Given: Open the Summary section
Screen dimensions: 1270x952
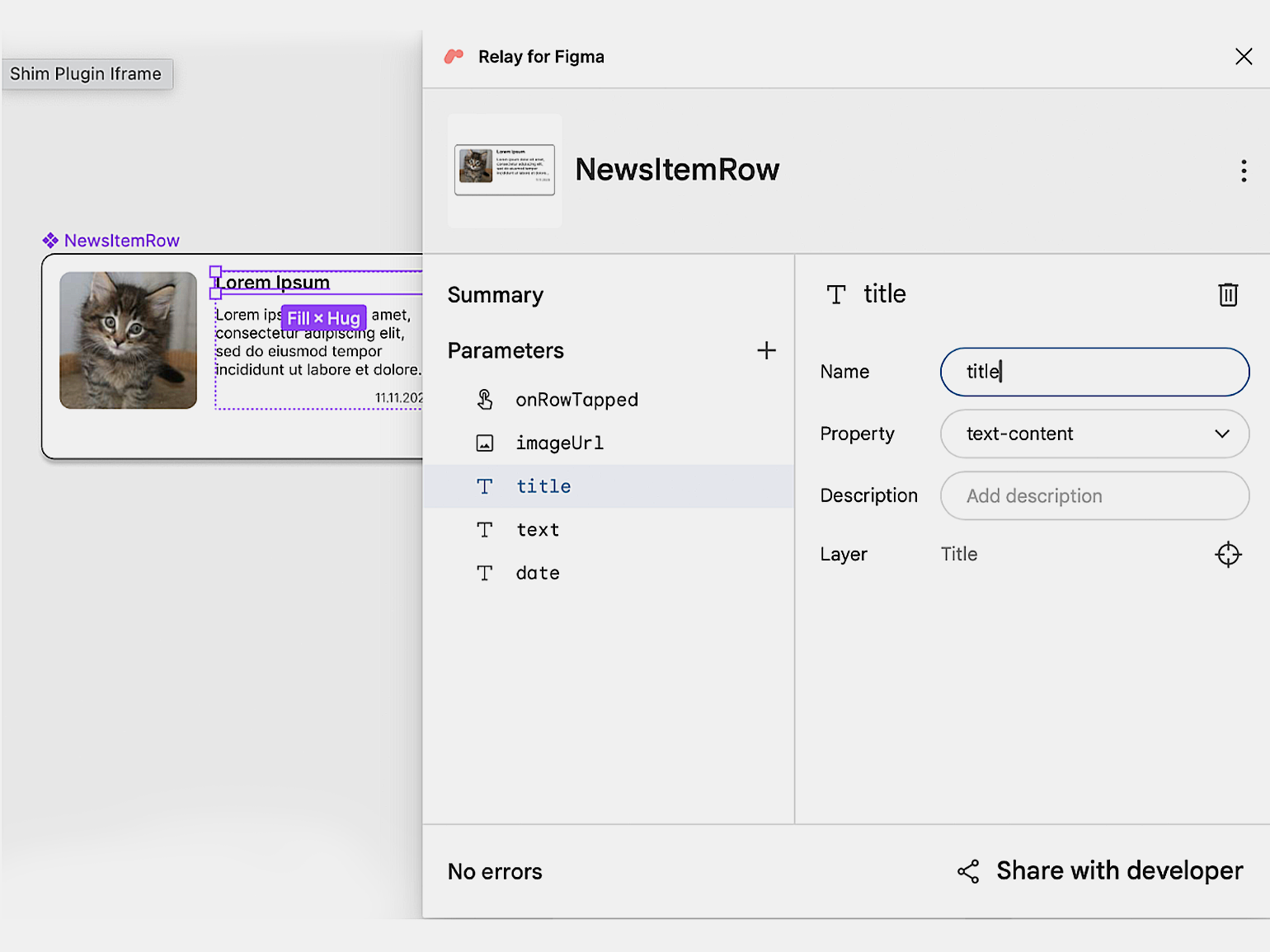Looking at the screenshot, I should coord(496,295).
